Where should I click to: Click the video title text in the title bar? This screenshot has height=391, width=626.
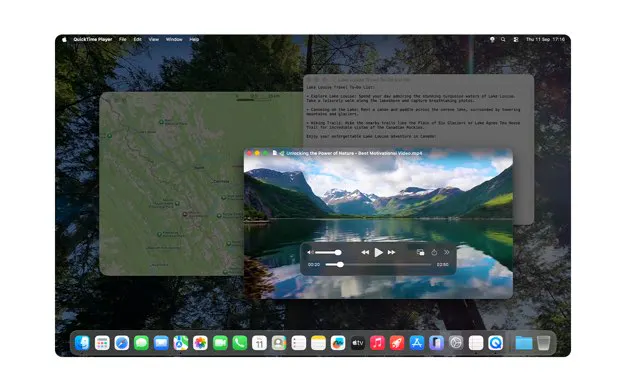pos(354,153)
